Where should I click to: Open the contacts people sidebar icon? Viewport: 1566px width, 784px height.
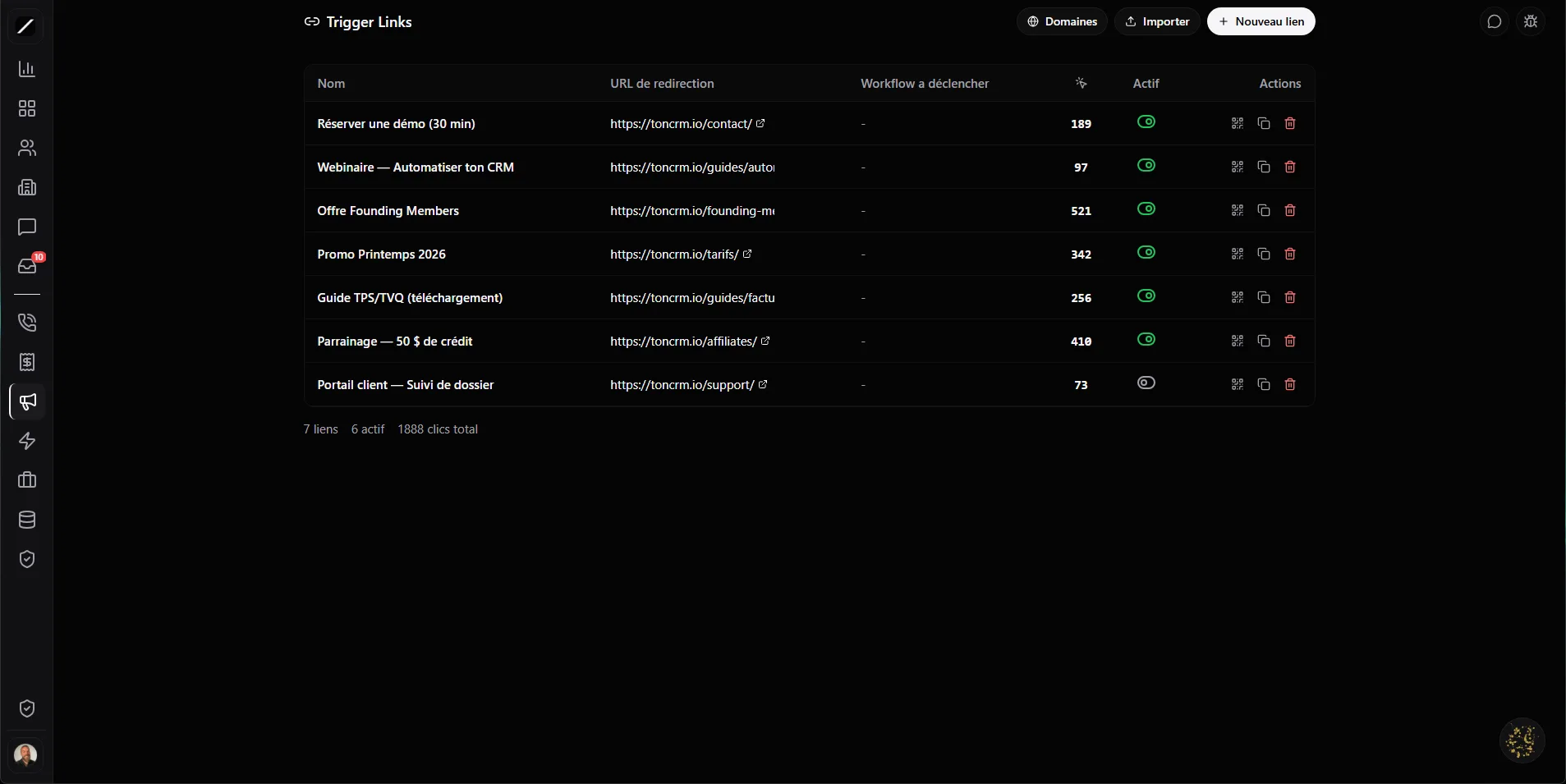coord(27,148)
